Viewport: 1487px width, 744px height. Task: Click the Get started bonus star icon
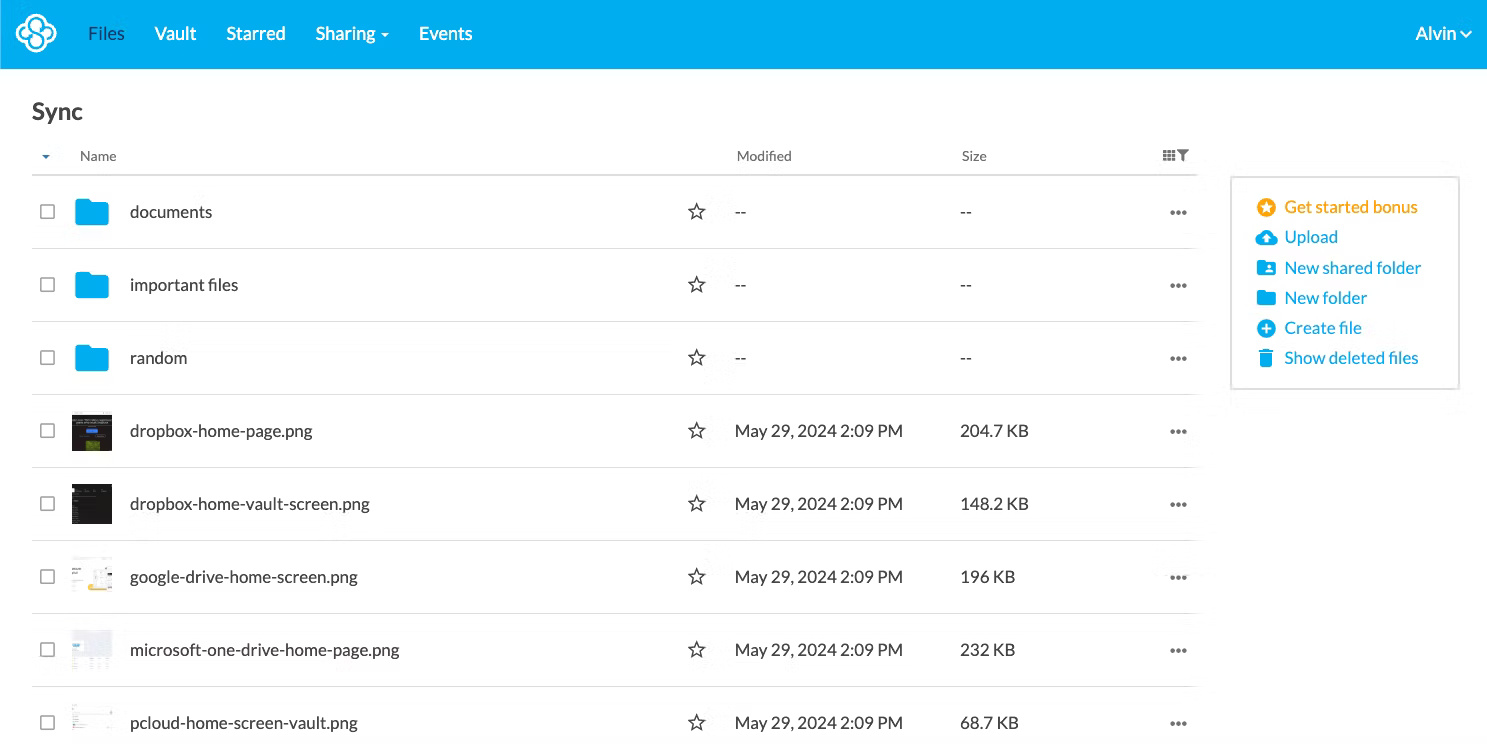1266,207
